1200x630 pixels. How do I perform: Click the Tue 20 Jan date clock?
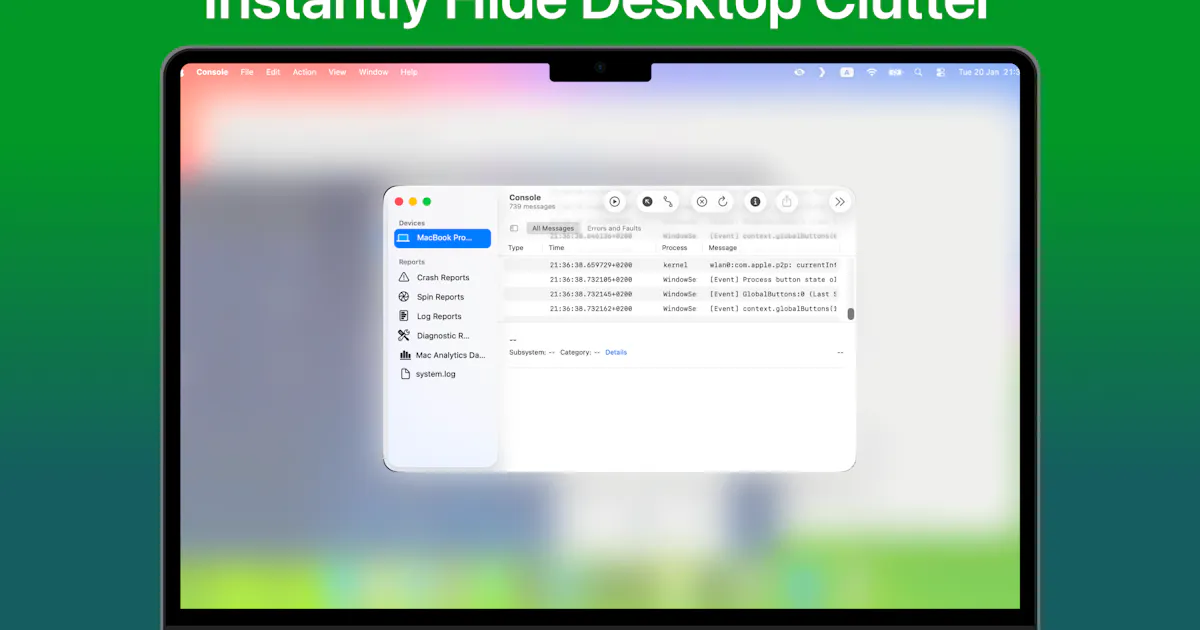coord(988,72)
